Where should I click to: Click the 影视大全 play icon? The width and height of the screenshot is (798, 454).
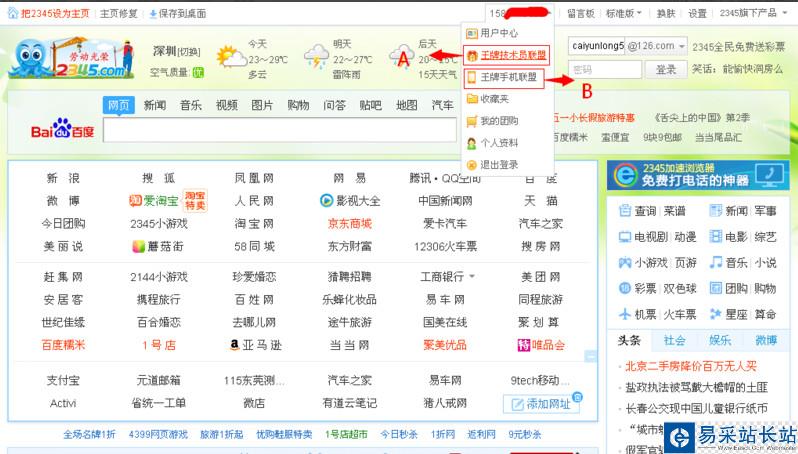click(x=326, y=201)
